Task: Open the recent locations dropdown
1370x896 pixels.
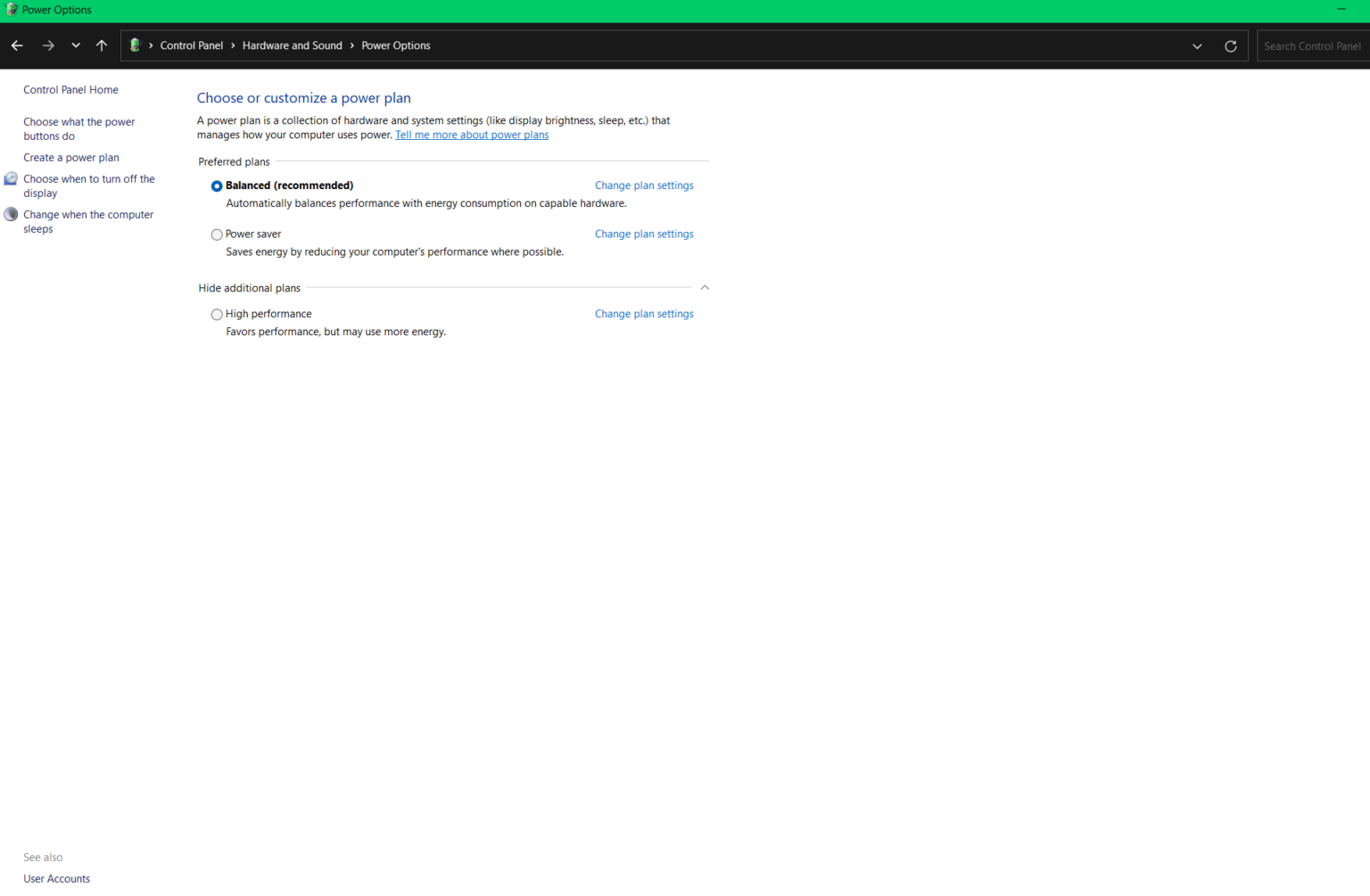Action: pos(76,45)
